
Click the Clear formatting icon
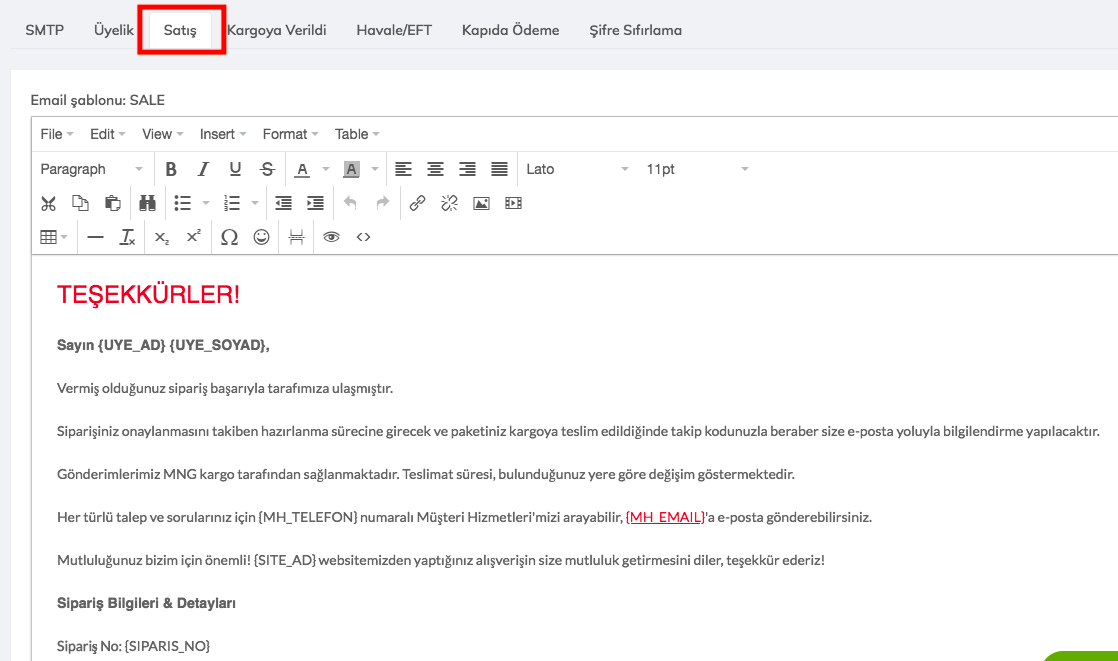tap(127, 237)
